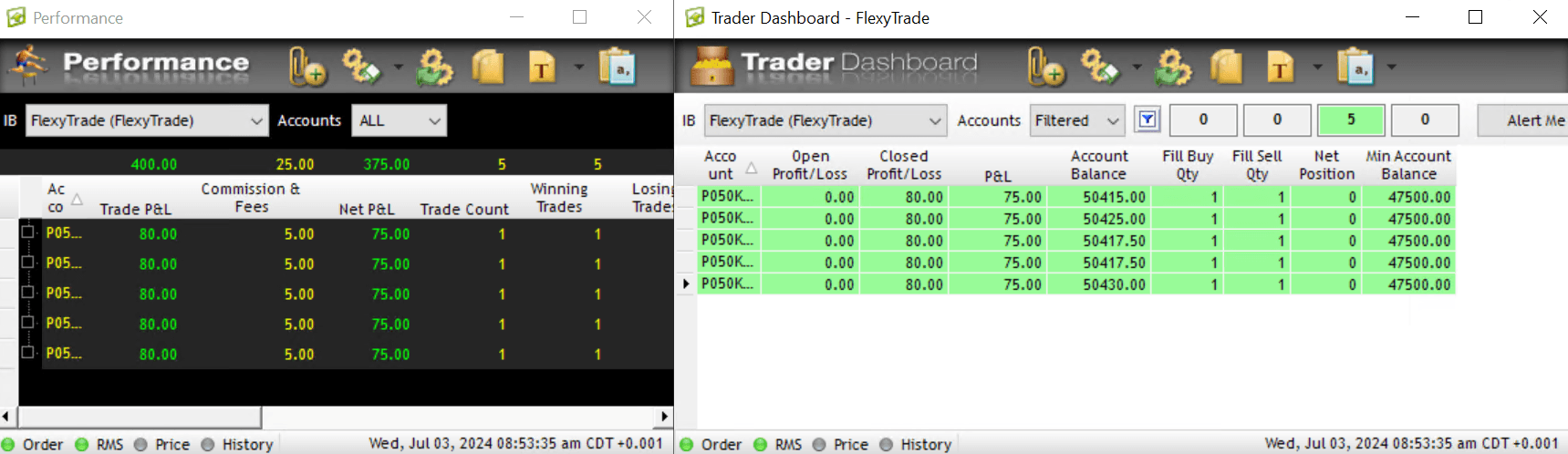Click the T note icon in Performance toolbar

click(x=542, y=67)
